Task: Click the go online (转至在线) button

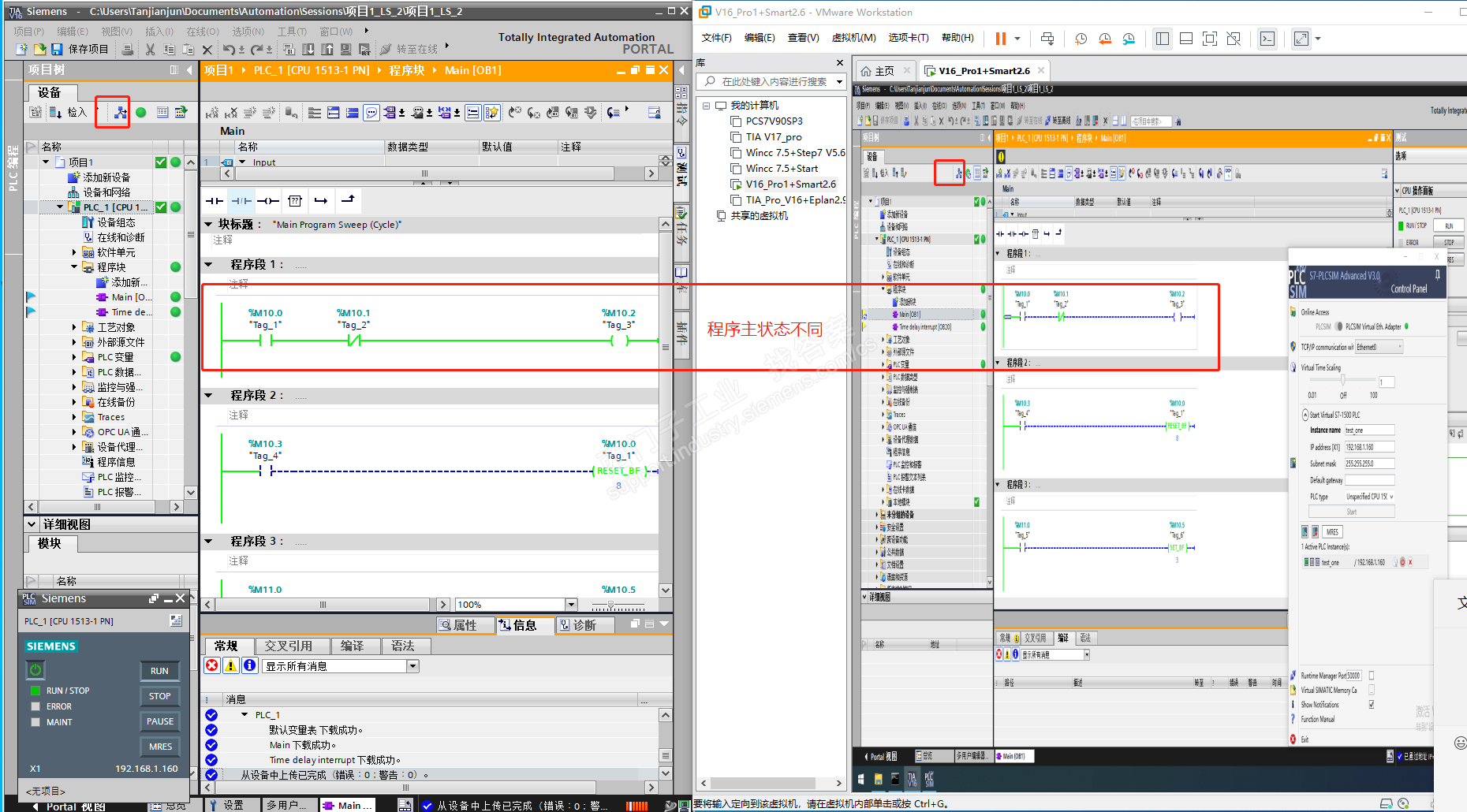Action: click(x=409, y=49)
